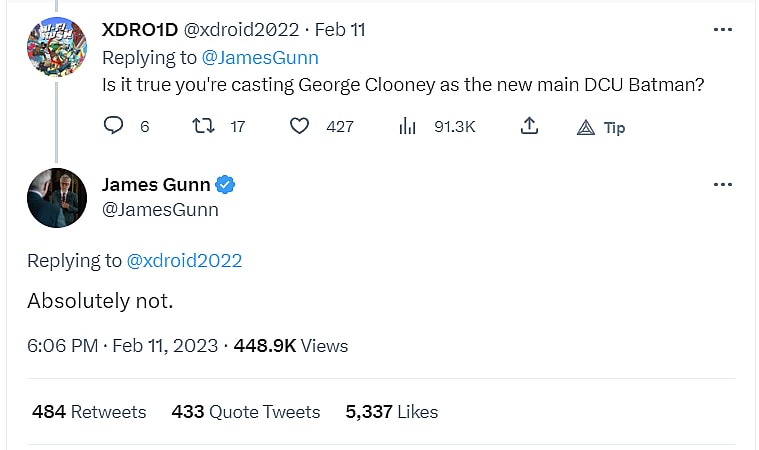Open the view analytics bar chart icon
Image resolution: width=759 pixels, height=450 pixels.
tap(407, 126)
